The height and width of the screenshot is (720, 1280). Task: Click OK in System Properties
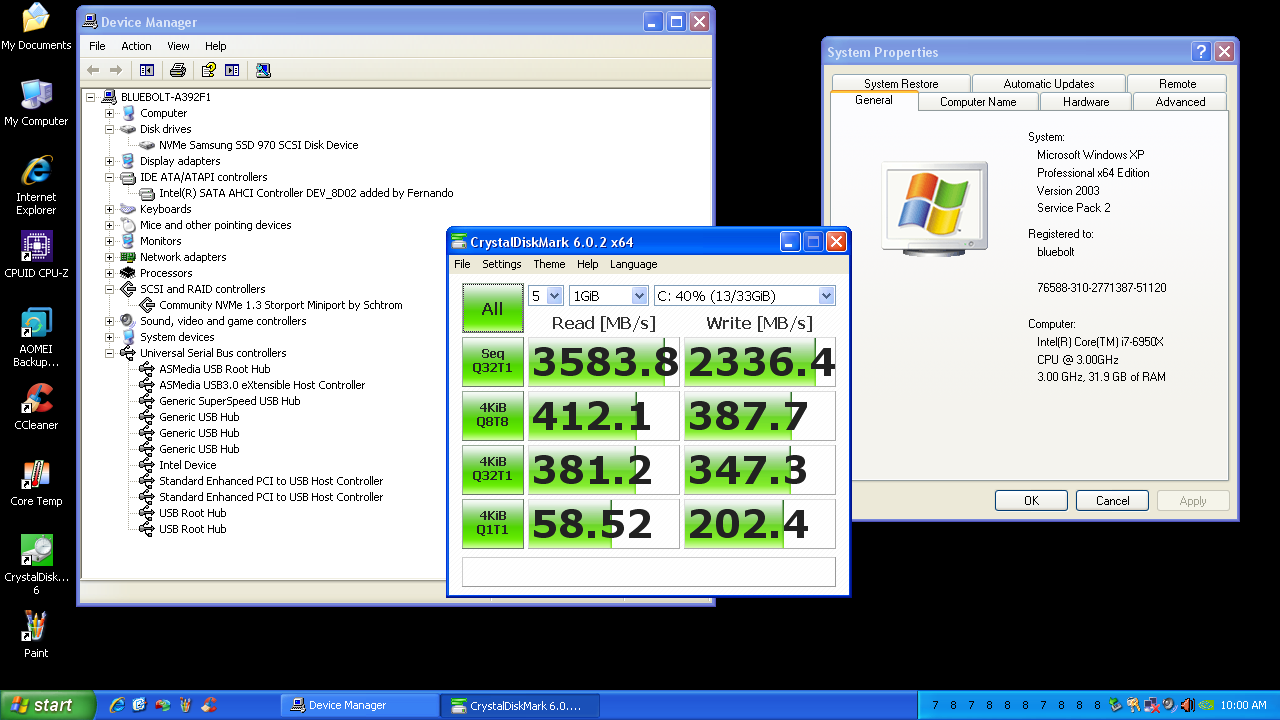point(1031,501)
